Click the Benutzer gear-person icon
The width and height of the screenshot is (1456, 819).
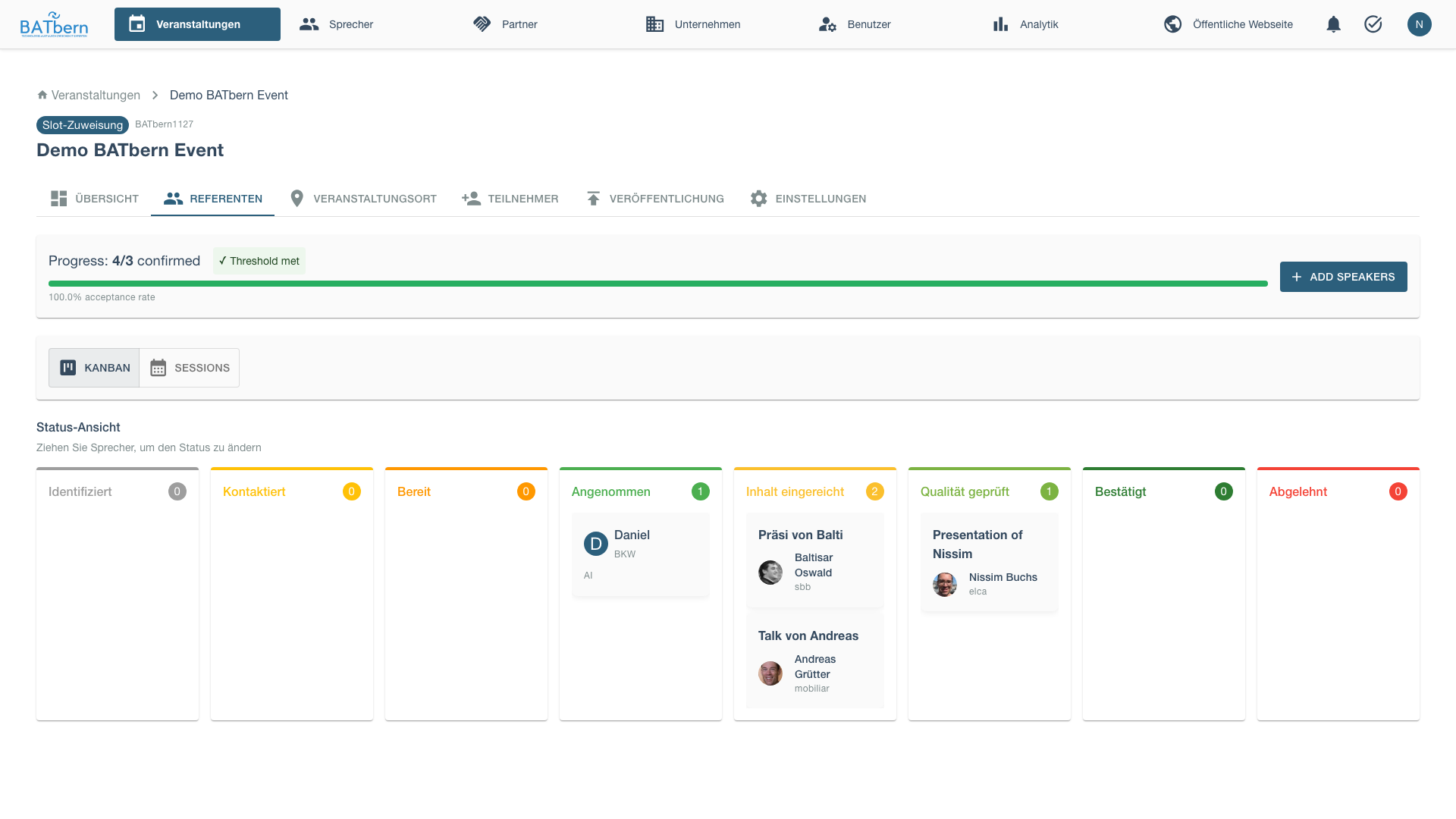(x=827, y=24)
